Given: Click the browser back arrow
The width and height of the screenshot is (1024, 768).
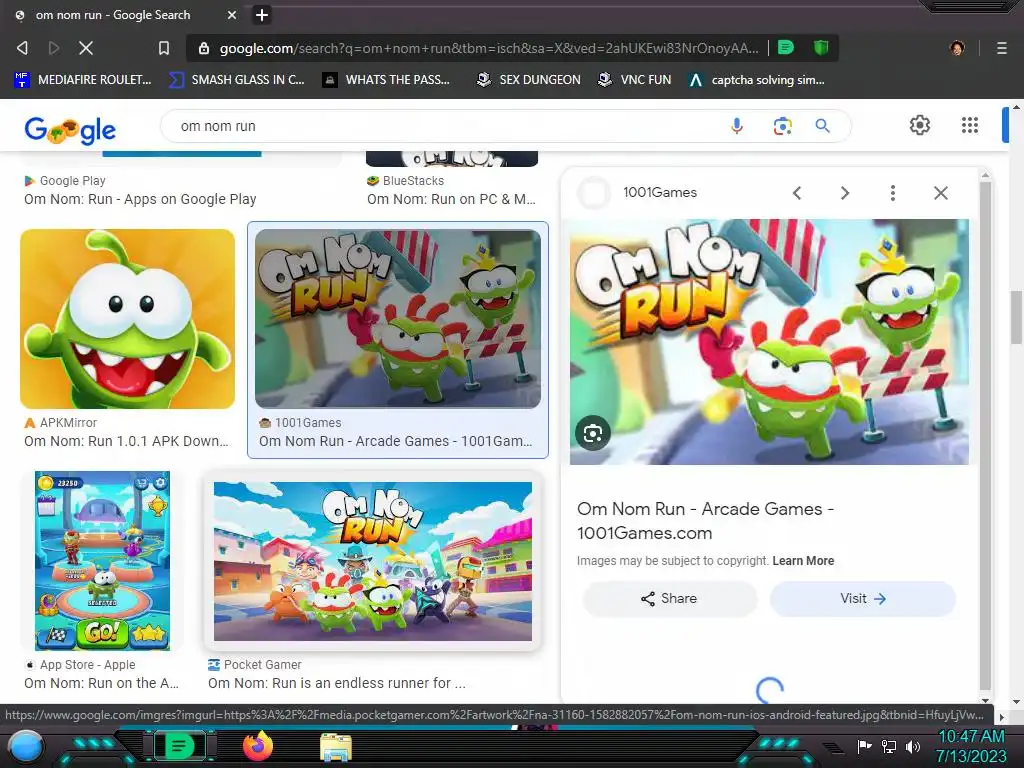Looking at the screenshot, I should pos(22,48).
